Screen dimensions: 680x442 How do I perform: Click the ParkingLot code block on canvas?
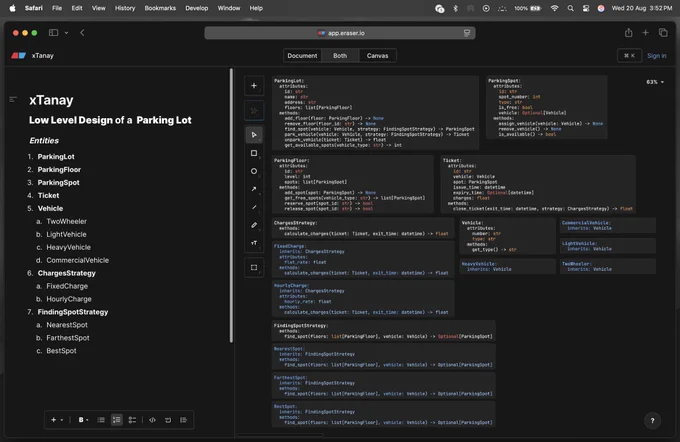point(376,113)
